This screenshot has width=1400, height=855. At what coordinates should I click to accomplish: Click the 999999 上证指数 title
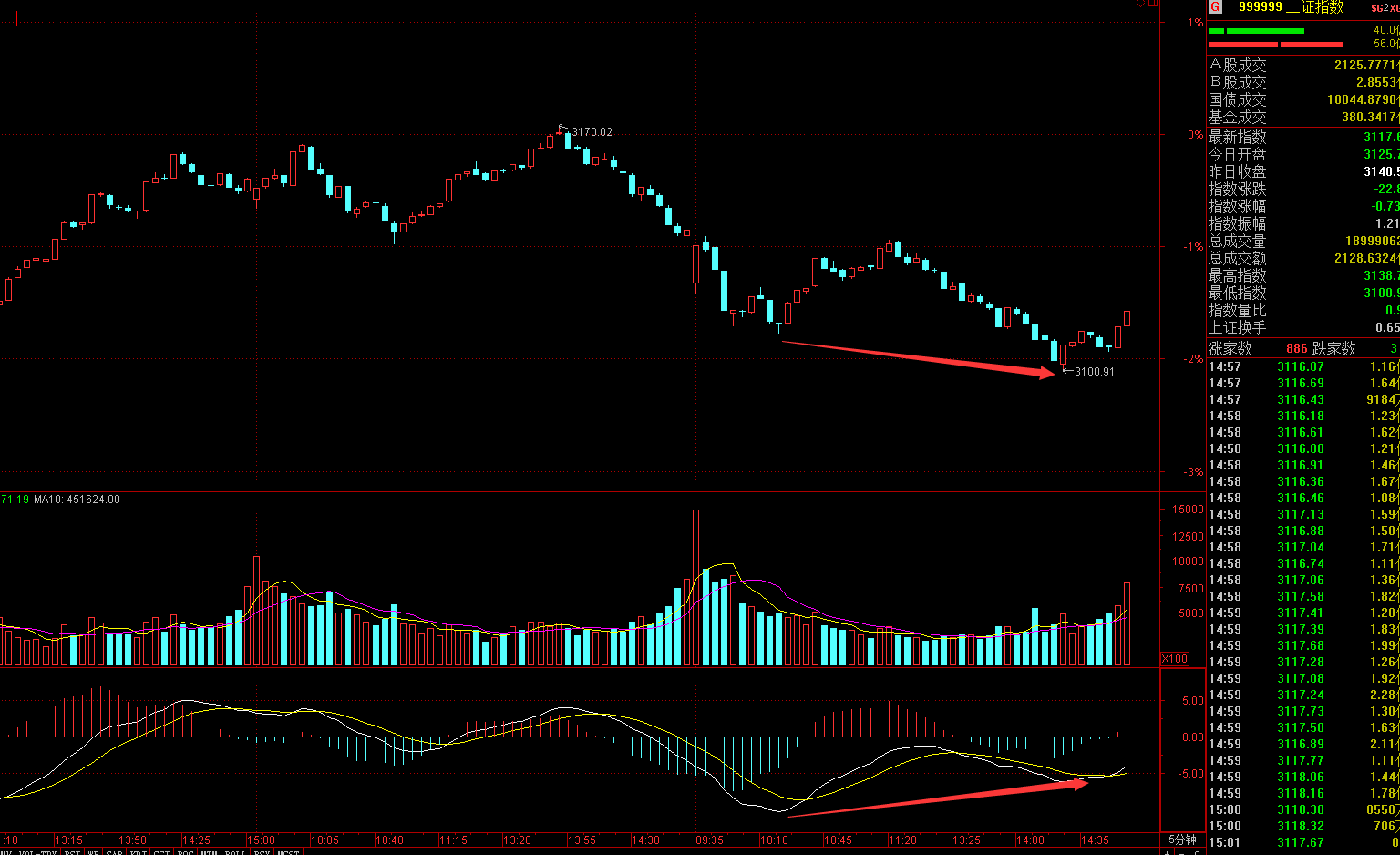[x=1291, y=7]
